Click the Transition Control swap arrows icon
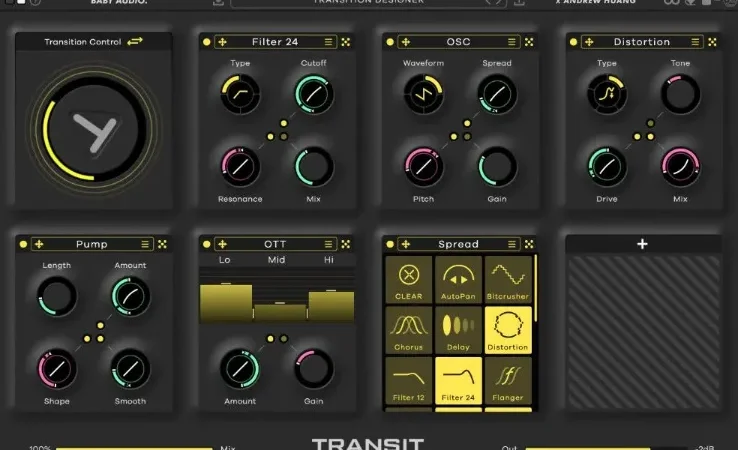 point(135,41)
